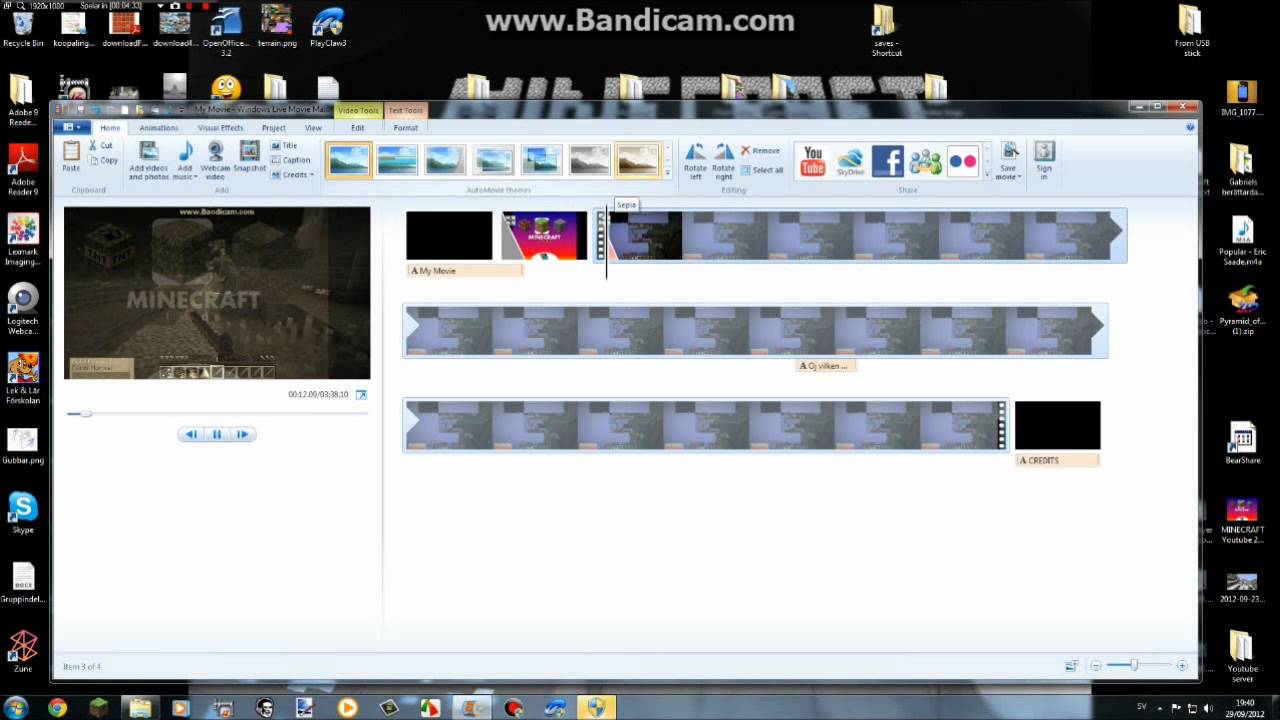Switch to the Project tab
This screenshot has width=1280, height=720.
pos(274,128)
